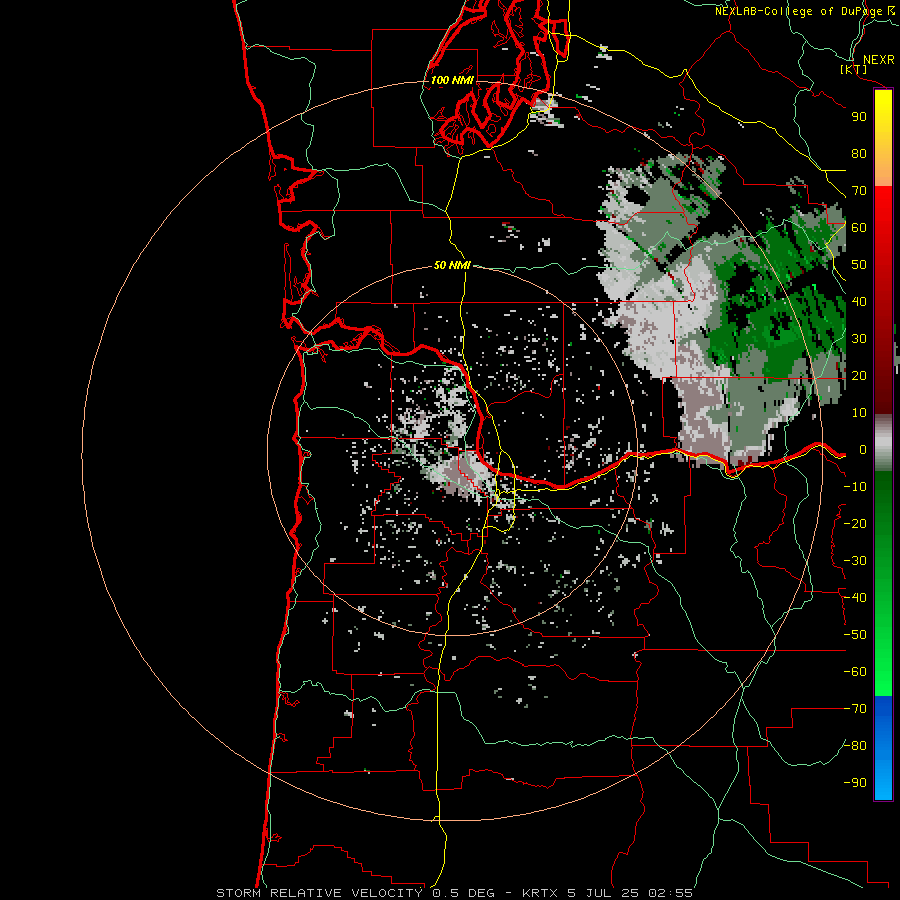This screenshot has height=900, width=900.
Task: Click "0.5 DEG" in the bottom caption
Action: pyautogui.click(x=463, y=893)
